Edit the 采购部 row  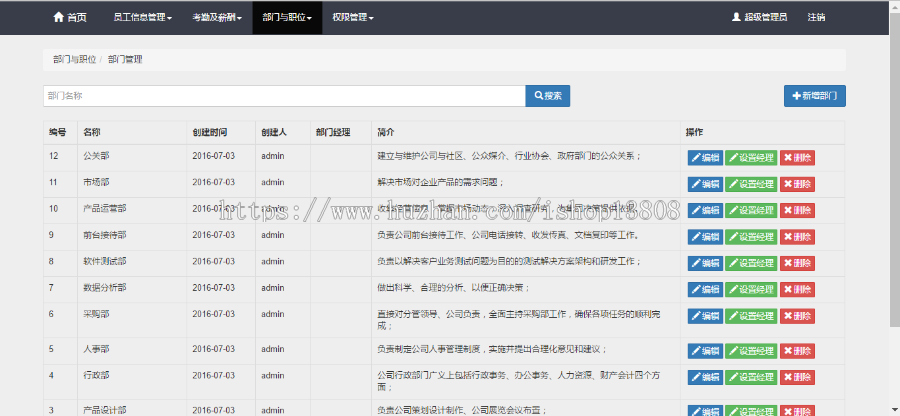pyautogui.click(x=705, y=316)
